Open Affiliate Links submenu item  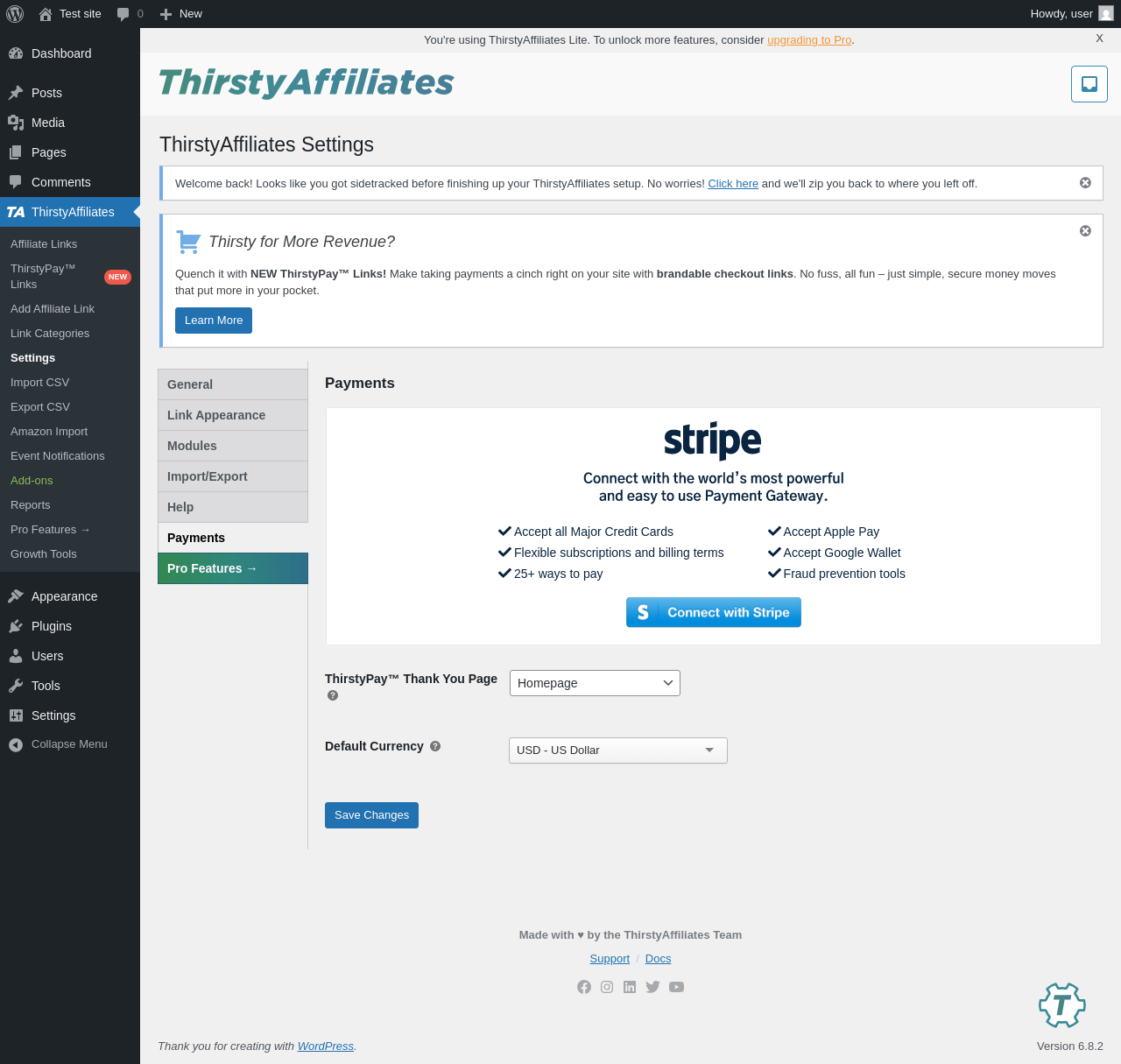pos(70,244)
